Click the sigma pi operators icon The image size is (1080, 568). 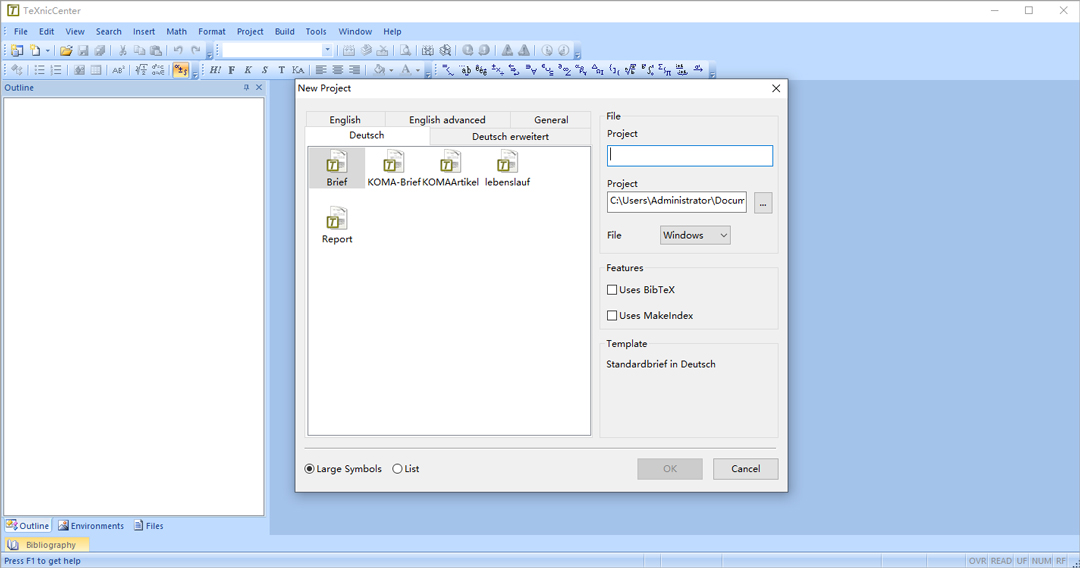665,70
